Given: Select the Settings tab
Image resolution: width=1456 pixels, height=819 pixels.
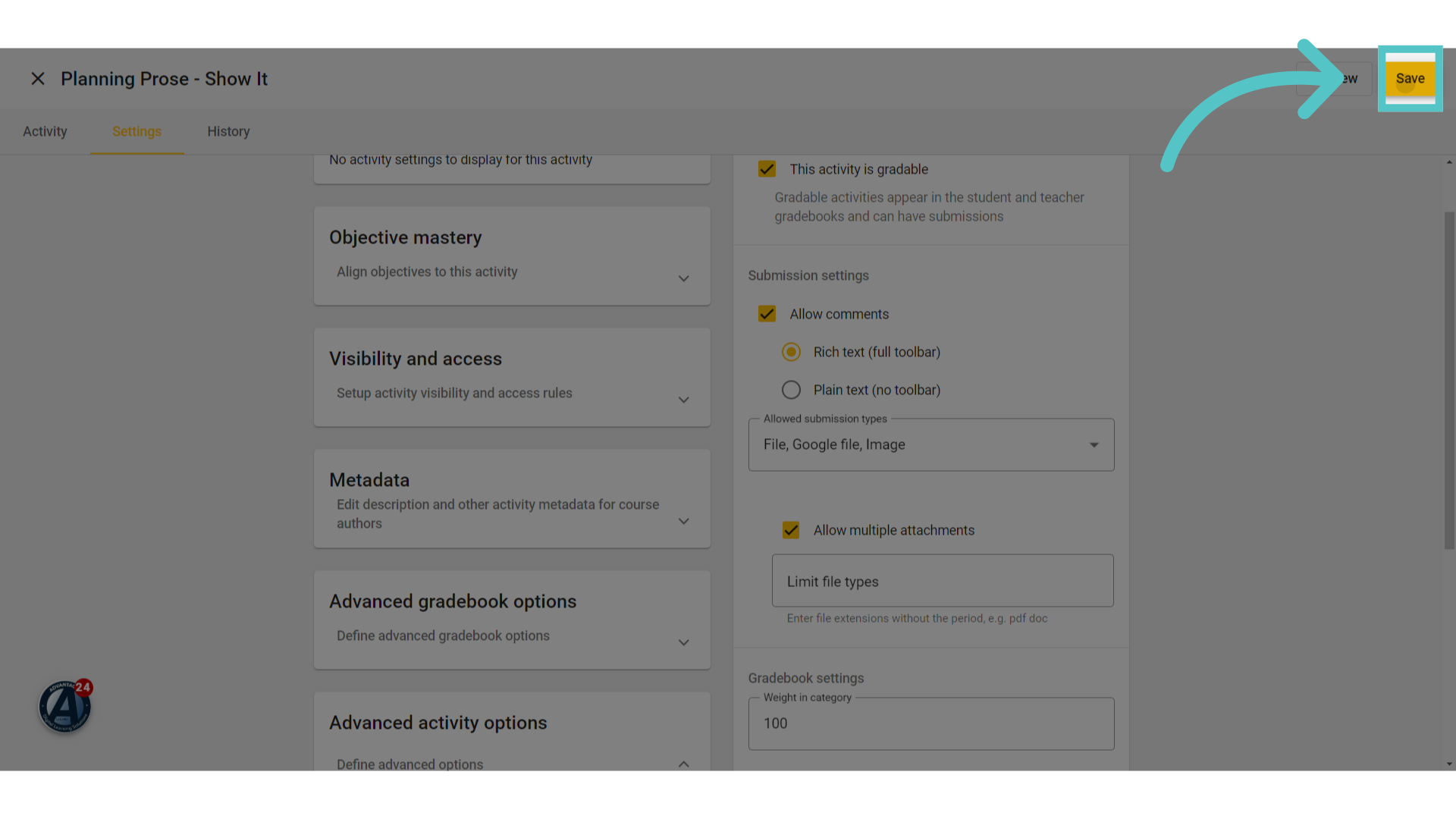Looking at the screenshot, I should pos(136,131).
